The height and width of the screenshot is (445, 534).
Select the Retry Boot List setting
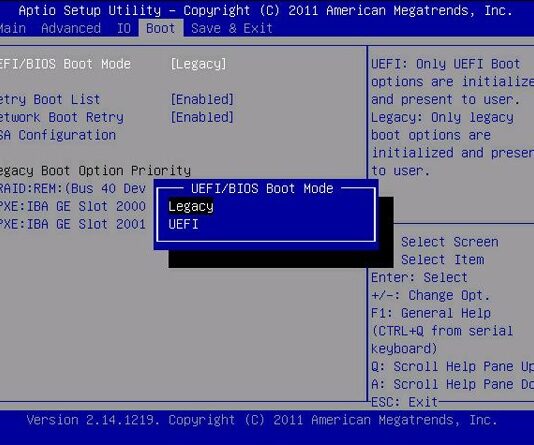50,99
